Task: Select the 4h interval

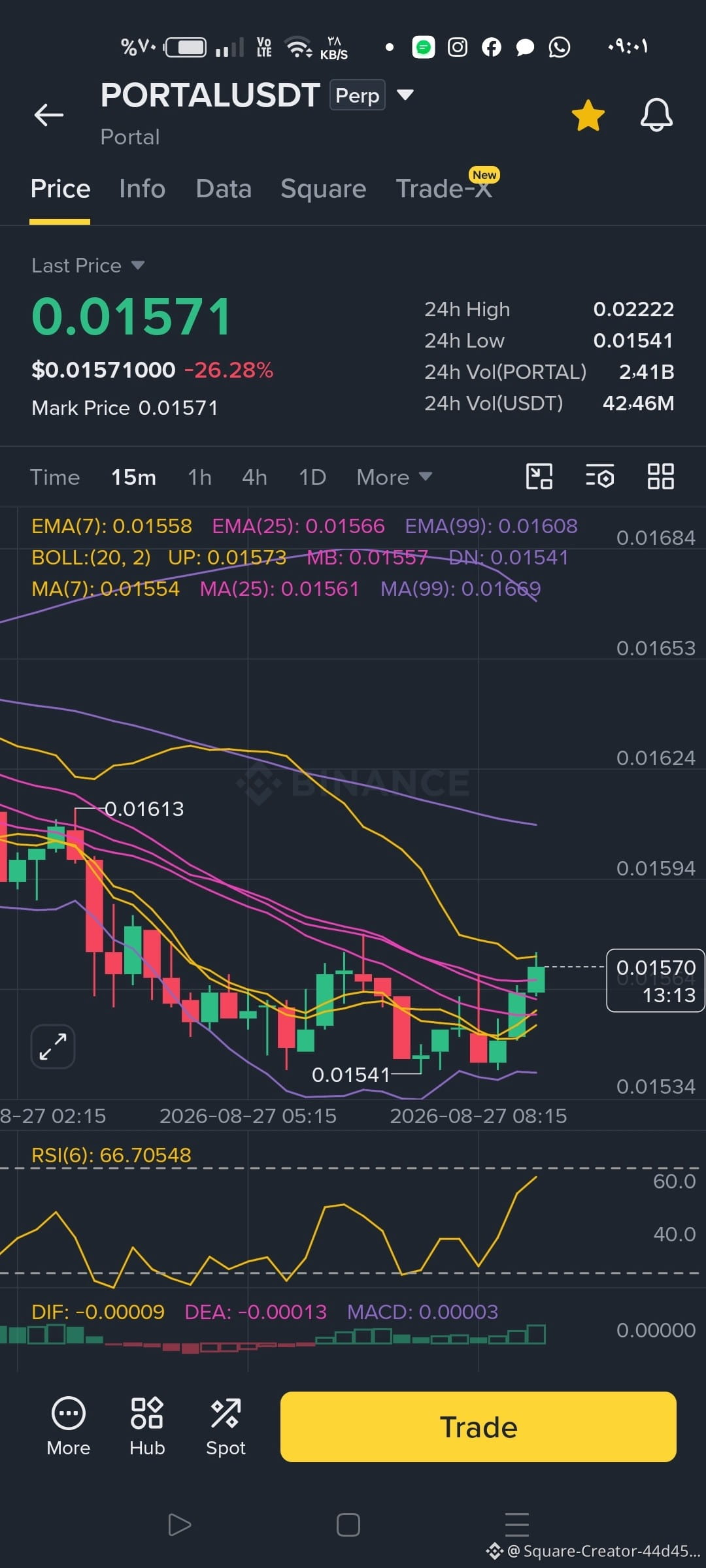Action: [x=254, y=478]
